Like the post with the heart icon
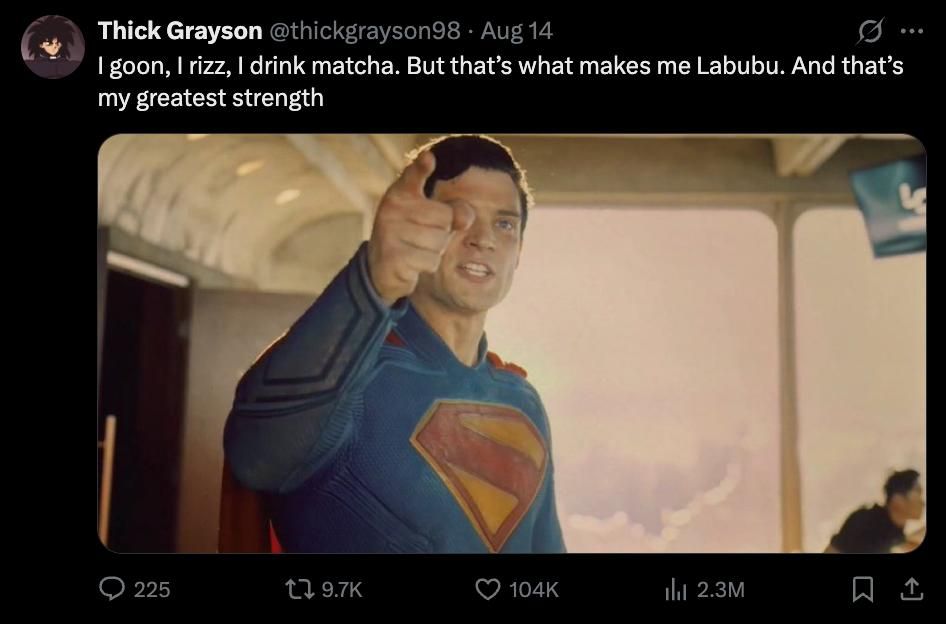 point(487,589)
